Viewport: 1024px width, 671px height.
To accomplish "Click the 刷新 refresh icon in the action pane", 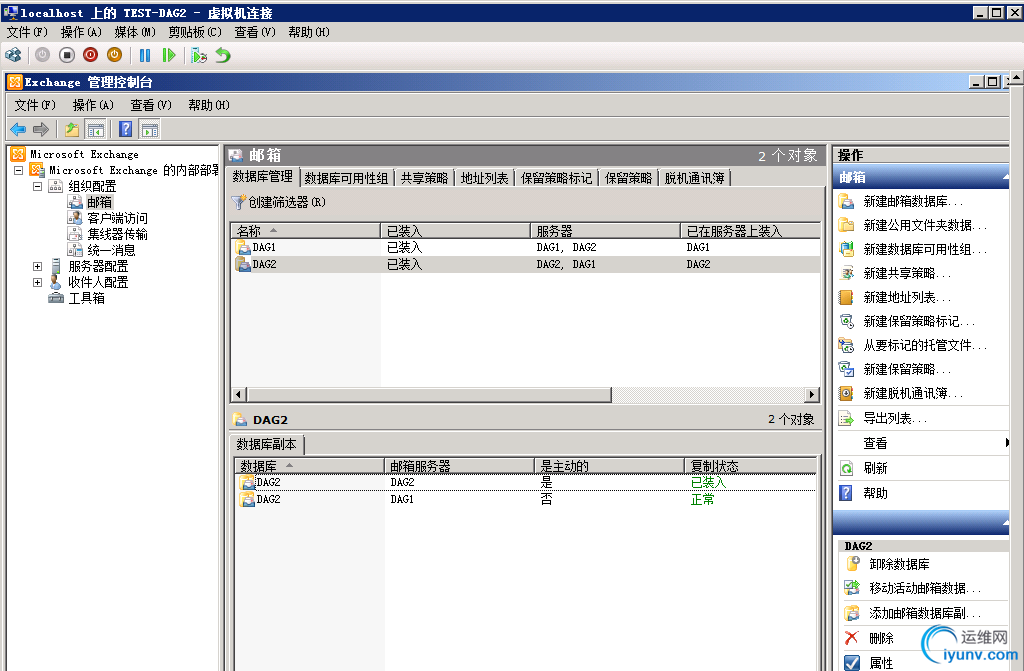I will tap(846, 468).
